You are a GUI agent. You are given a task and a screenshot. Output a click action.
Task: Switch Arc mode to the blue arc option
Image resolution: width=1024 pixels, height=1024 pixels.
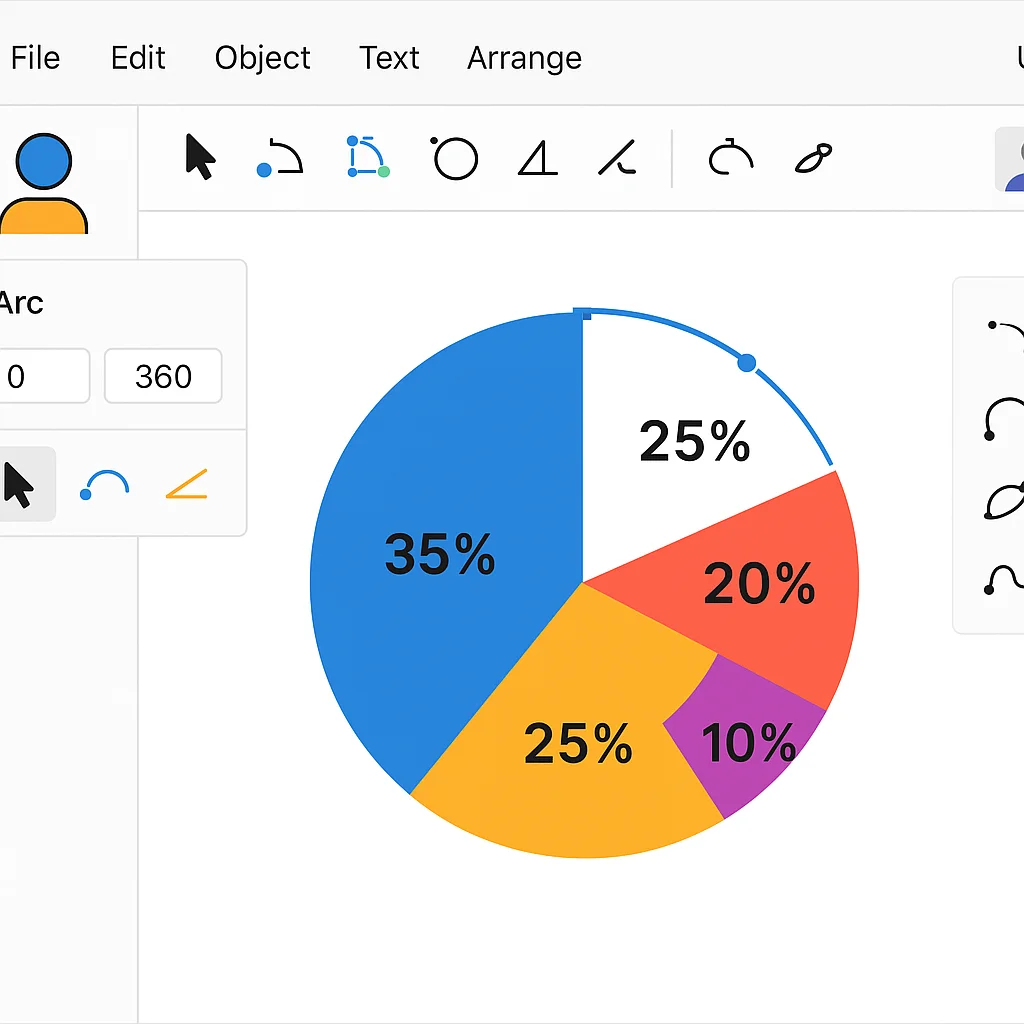(104, 483)
